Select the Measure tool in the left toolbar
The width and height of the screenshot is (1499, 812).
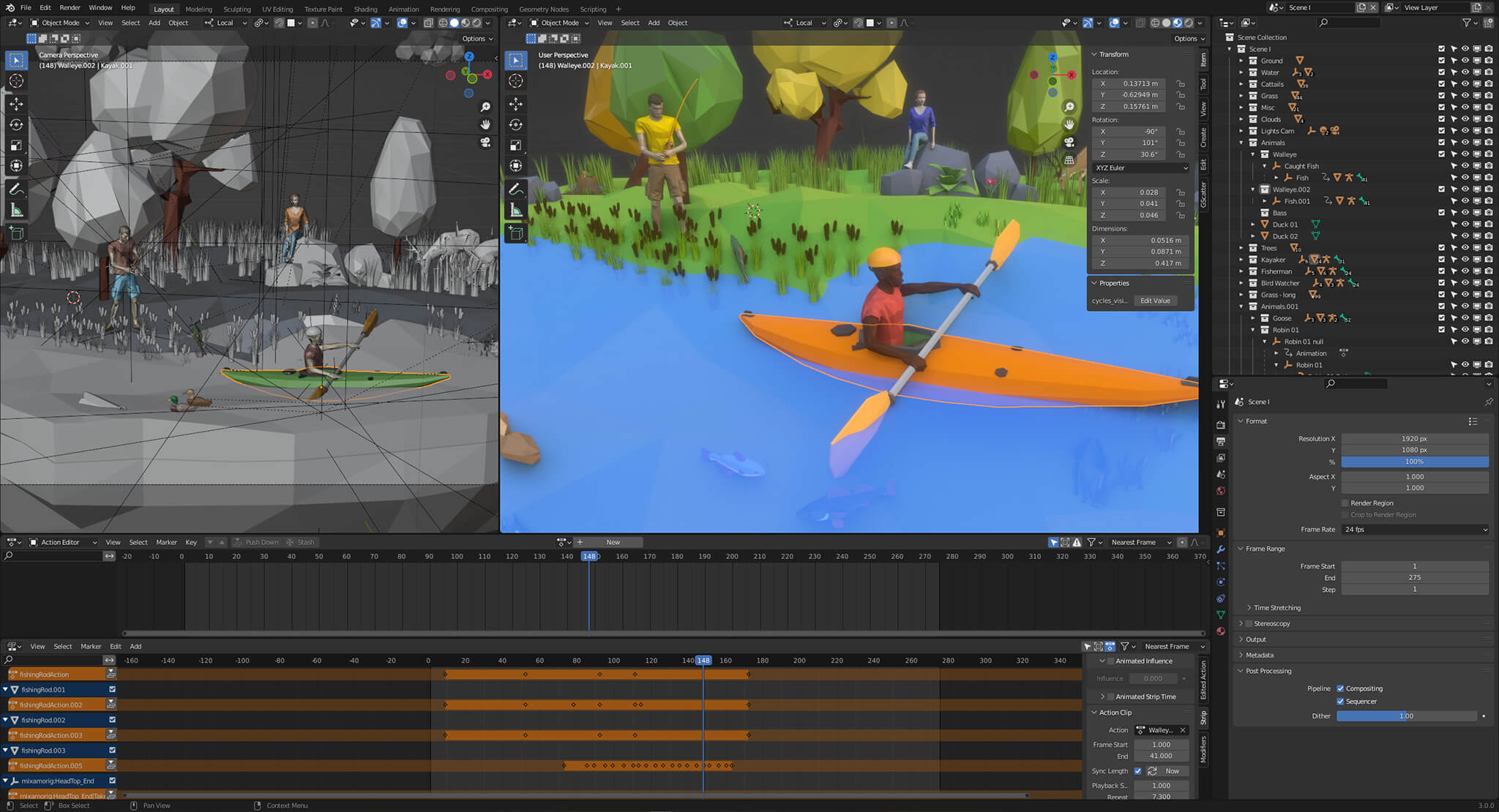click(16, 210)
